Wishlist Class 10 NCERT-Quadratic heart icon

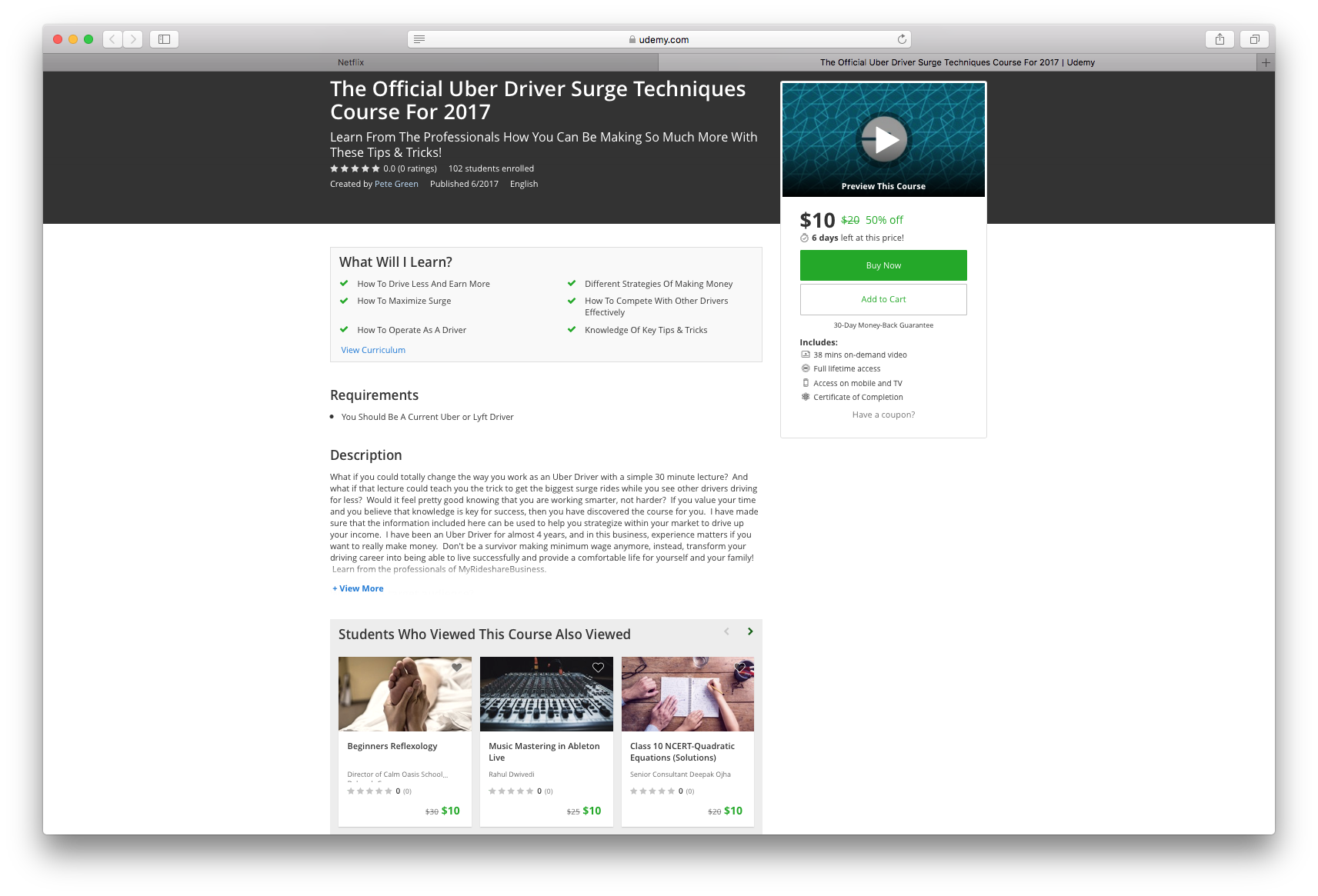[740, 668]
